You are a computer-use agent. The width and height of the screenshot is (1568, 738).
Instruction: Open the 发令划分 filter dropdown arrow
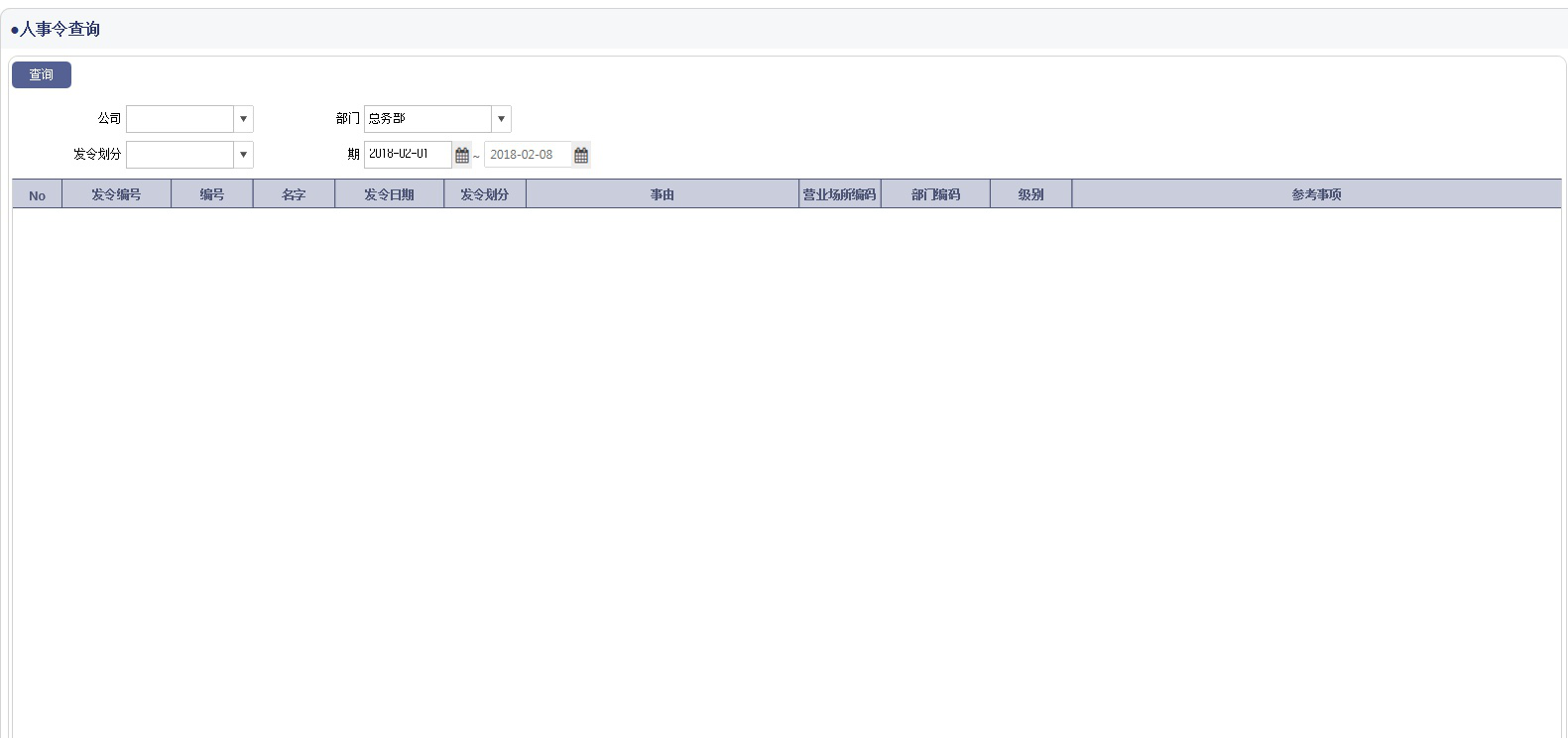pyautogui.click(x=243, y=155)
